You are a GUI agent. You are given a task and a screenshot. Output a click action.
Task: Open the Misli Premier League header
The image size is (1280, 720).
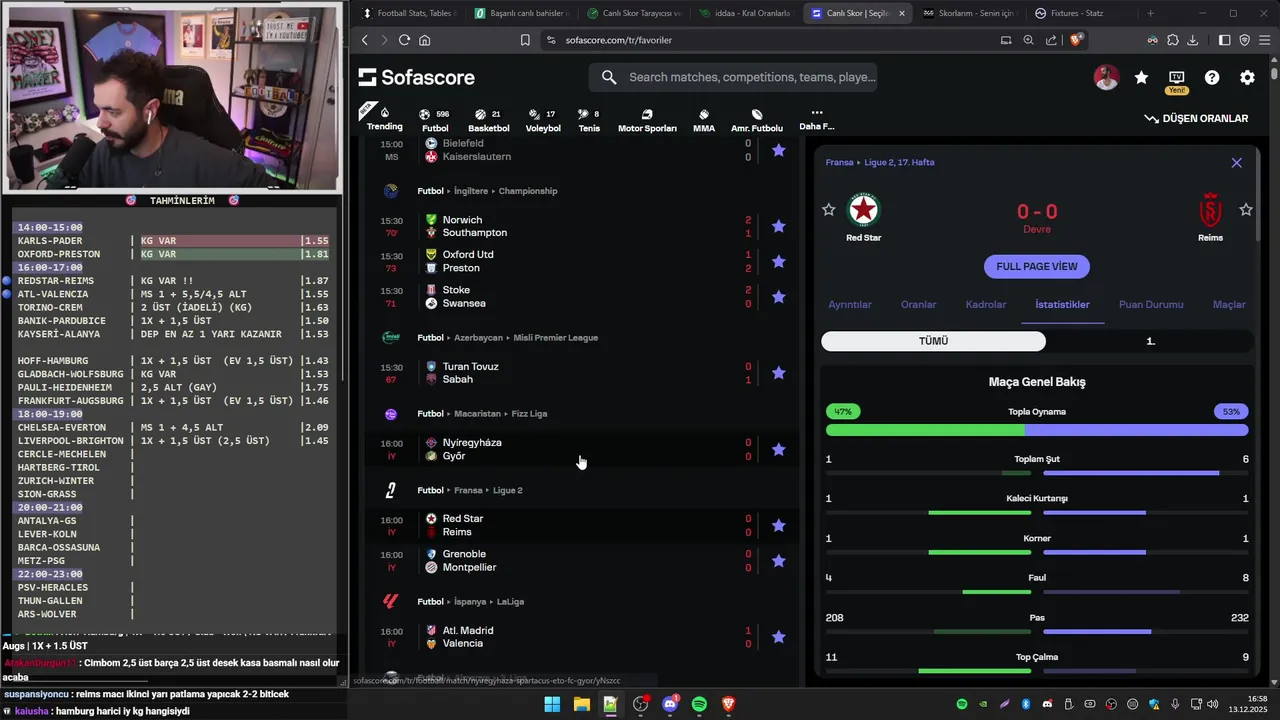(554, 337)
